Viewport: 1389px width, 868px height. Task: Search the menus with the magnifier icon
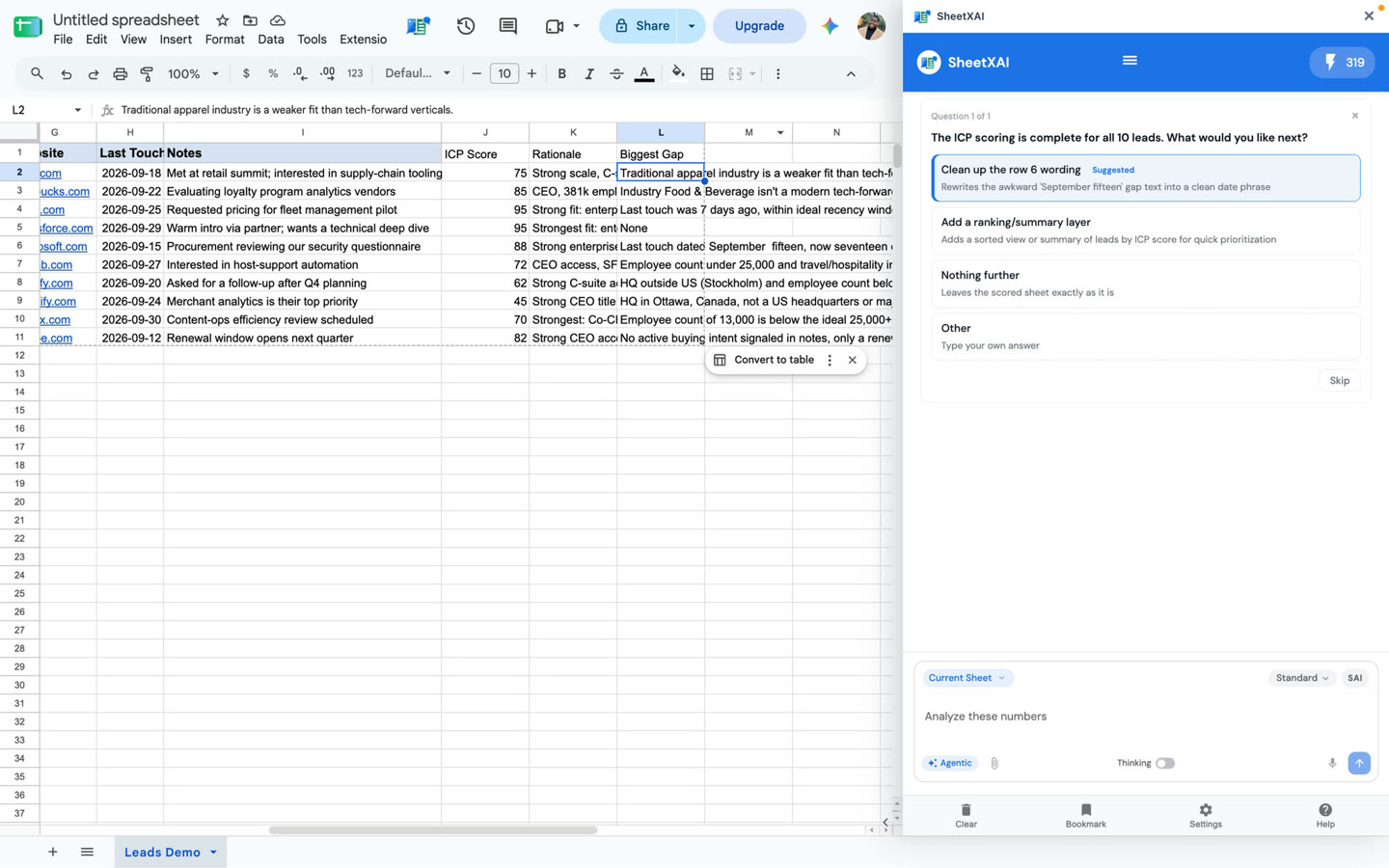click(37, 73)
